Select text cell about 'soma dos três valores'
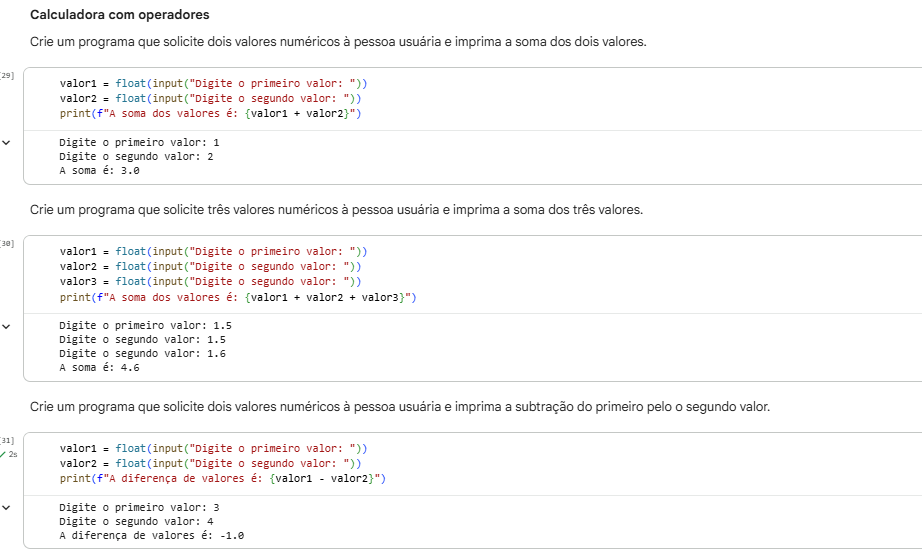922x558 pixels. pyautogui.click(x=336, y=210)
